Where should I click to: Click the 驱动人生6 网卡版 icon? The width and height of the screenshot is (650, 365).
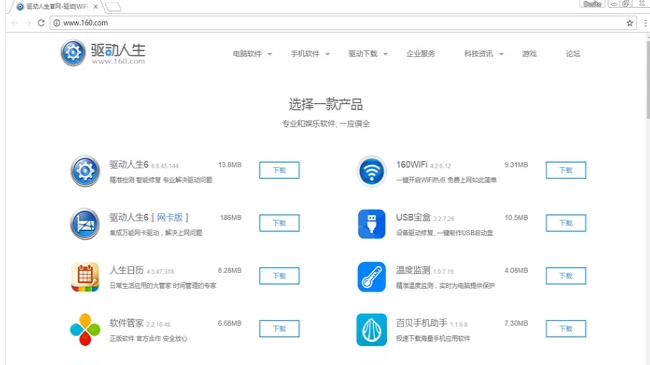point(85,224)
